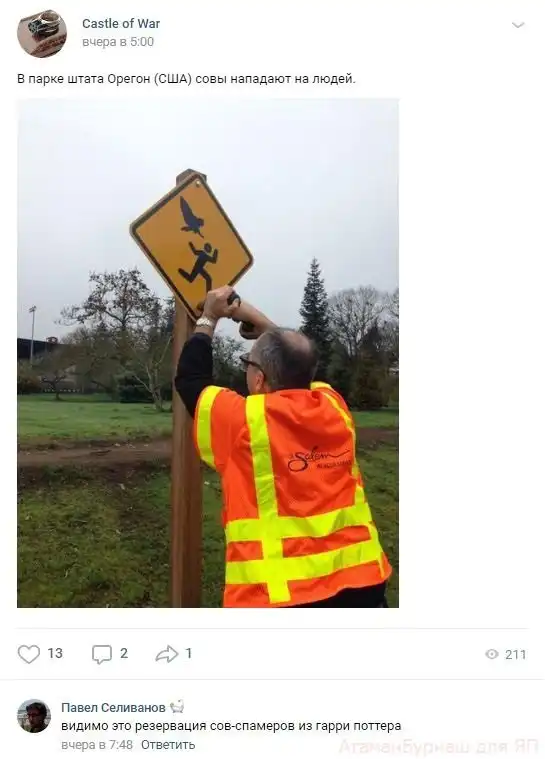
Task: Open Castle of War community page
Action: (x=121, y=23)
